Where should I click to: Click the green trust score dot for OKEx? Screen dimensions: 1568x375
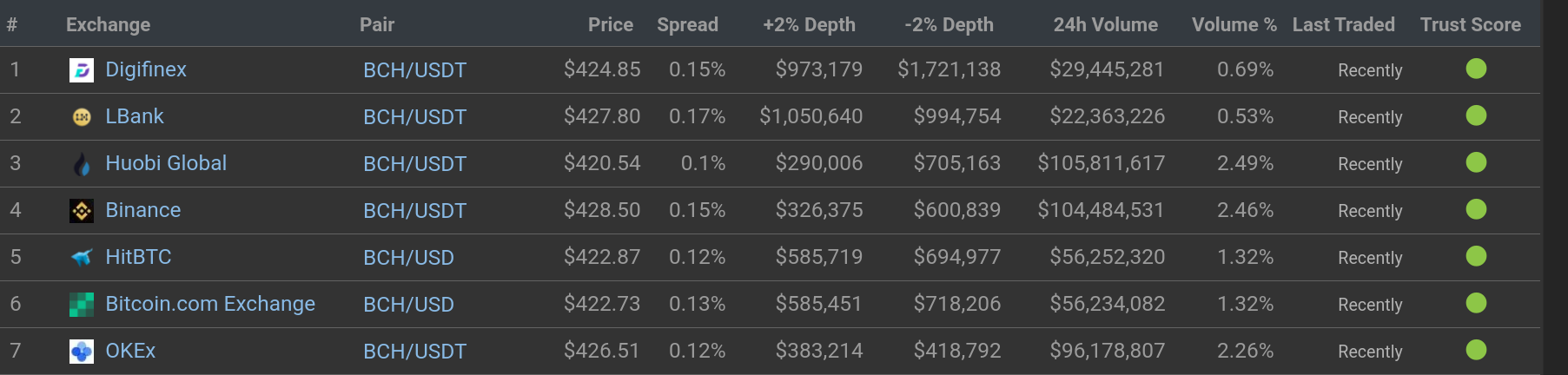(1476, 350)
